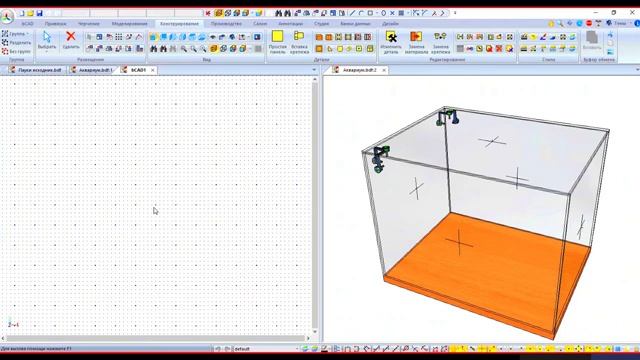
Task: Close the Аквариум.bdf:2 tab in right pane
Action: click(x=384, y=70)
